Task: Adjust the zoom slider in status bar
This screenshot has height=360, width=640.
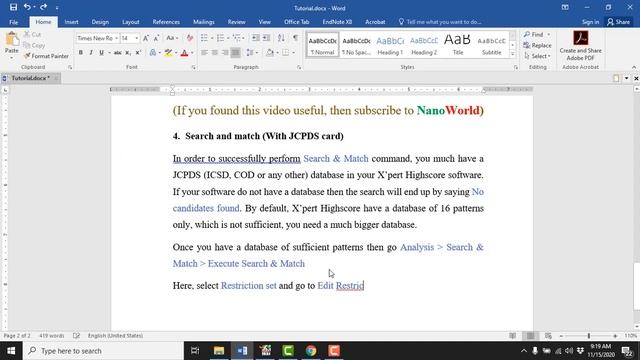Action: click(589, 336)
